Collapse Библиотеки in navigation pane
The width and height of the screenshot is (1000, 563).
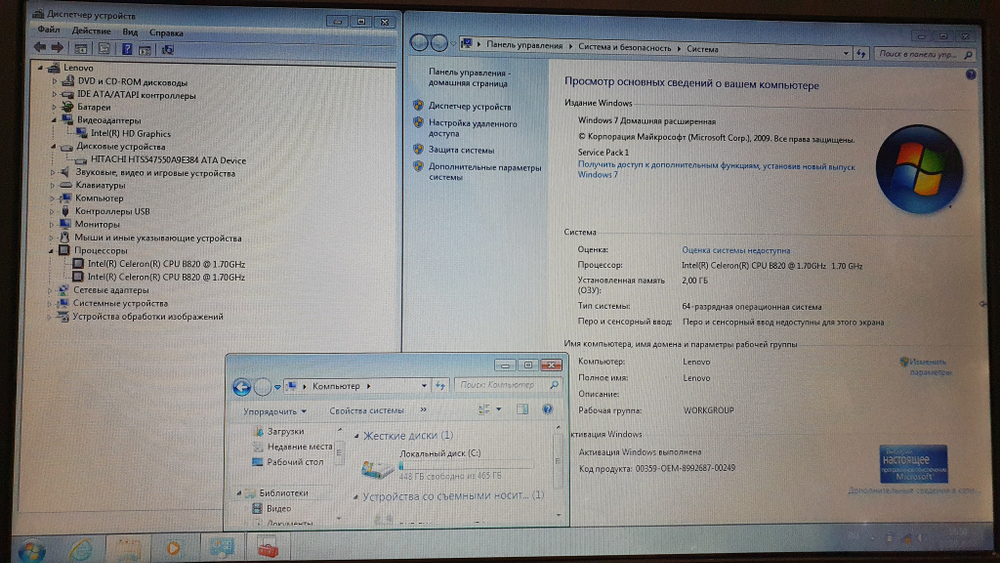click(x=239, y=493)
